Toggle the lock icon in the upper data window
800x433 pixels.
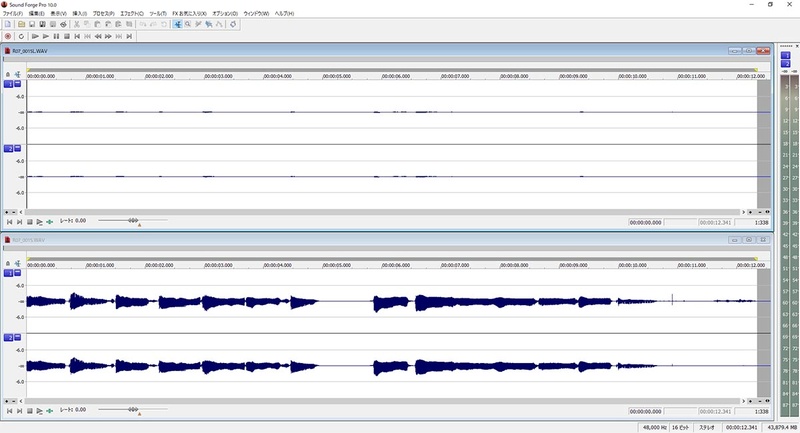pyautogui.click(x=8, y=74)
